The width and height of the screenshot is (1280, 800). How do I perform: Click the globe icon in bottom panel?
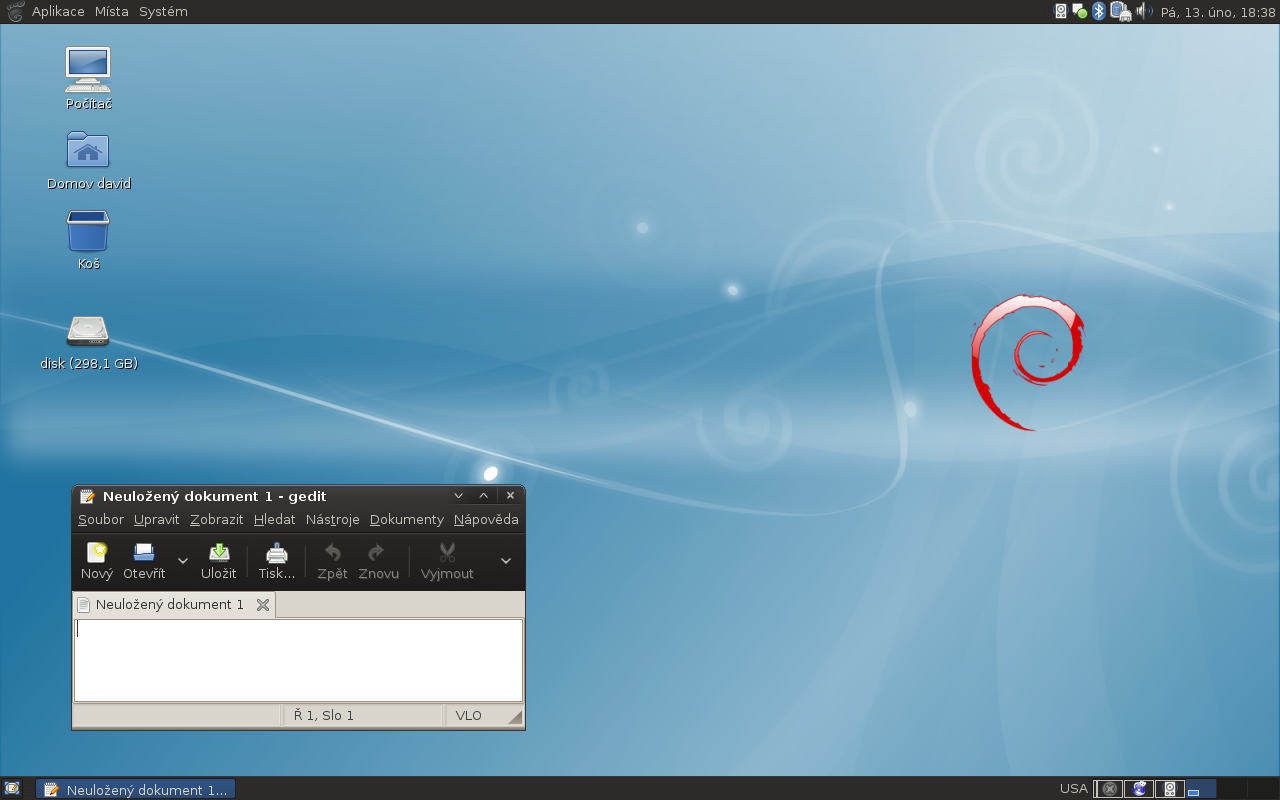(x=1139, y=788)
